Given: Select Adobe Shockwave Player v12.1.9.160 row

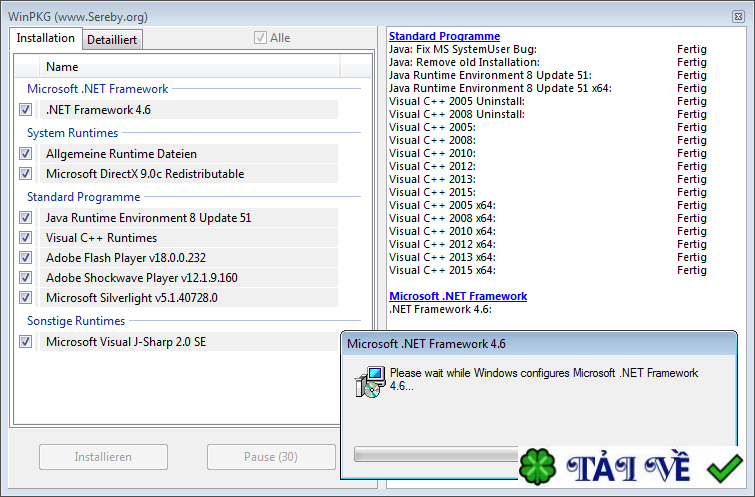Looking at the screenshot, I should 189,278.
